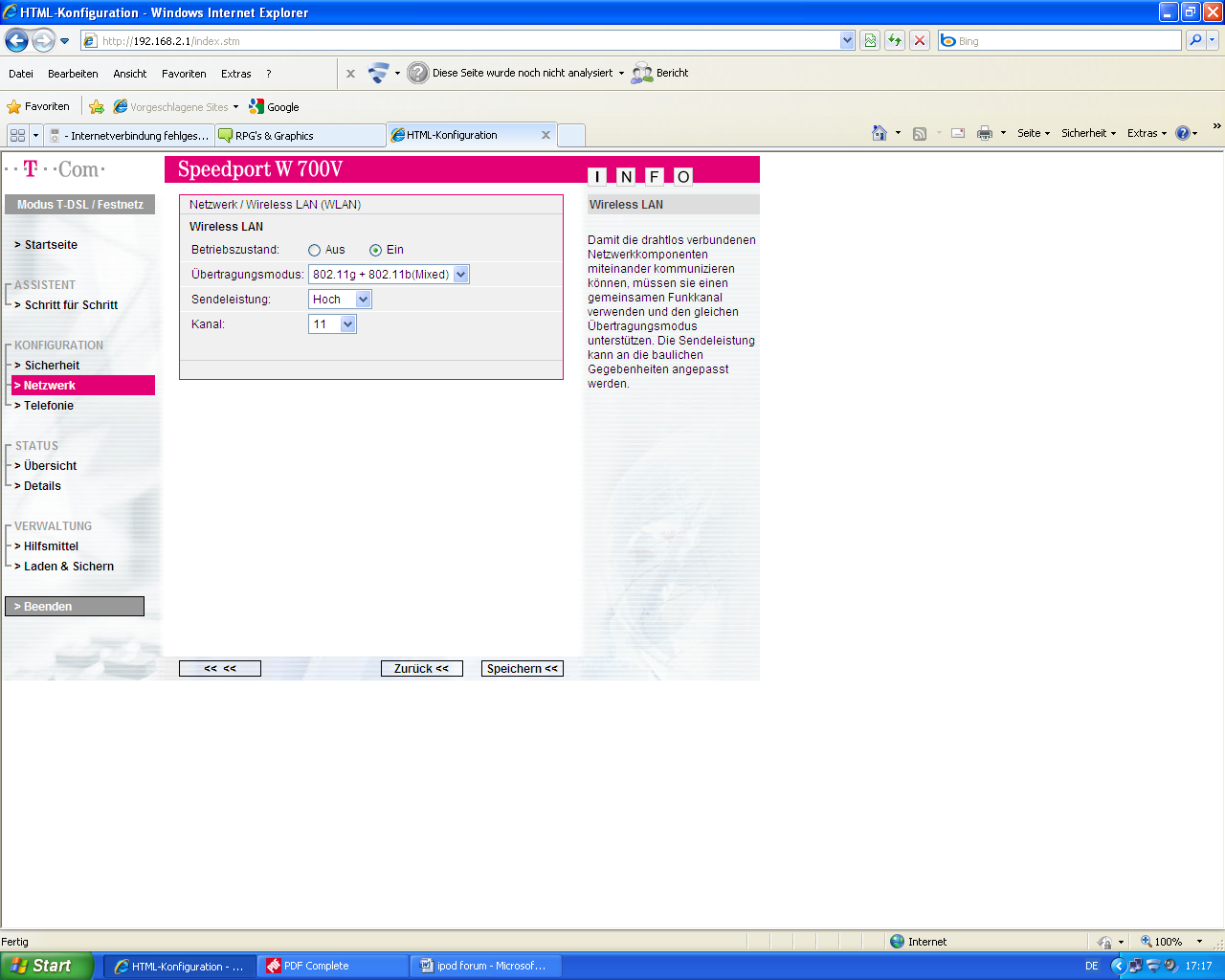1225x980 pixels.
Task: Open the Sicherheit command bar menu
Action: pyautogui.click(x=1088, y=134)
